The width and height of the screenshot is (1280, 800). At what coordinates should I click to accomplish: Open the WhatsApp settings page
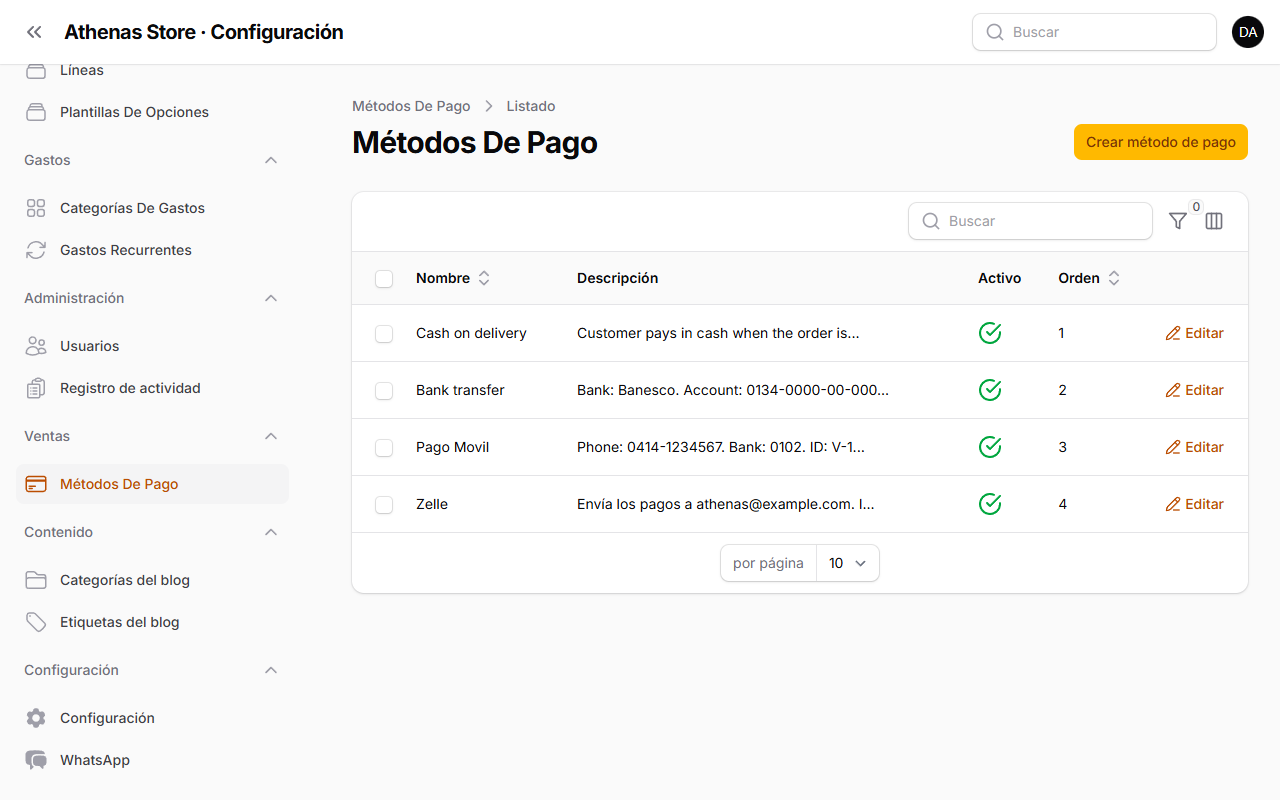pos(152,760)
